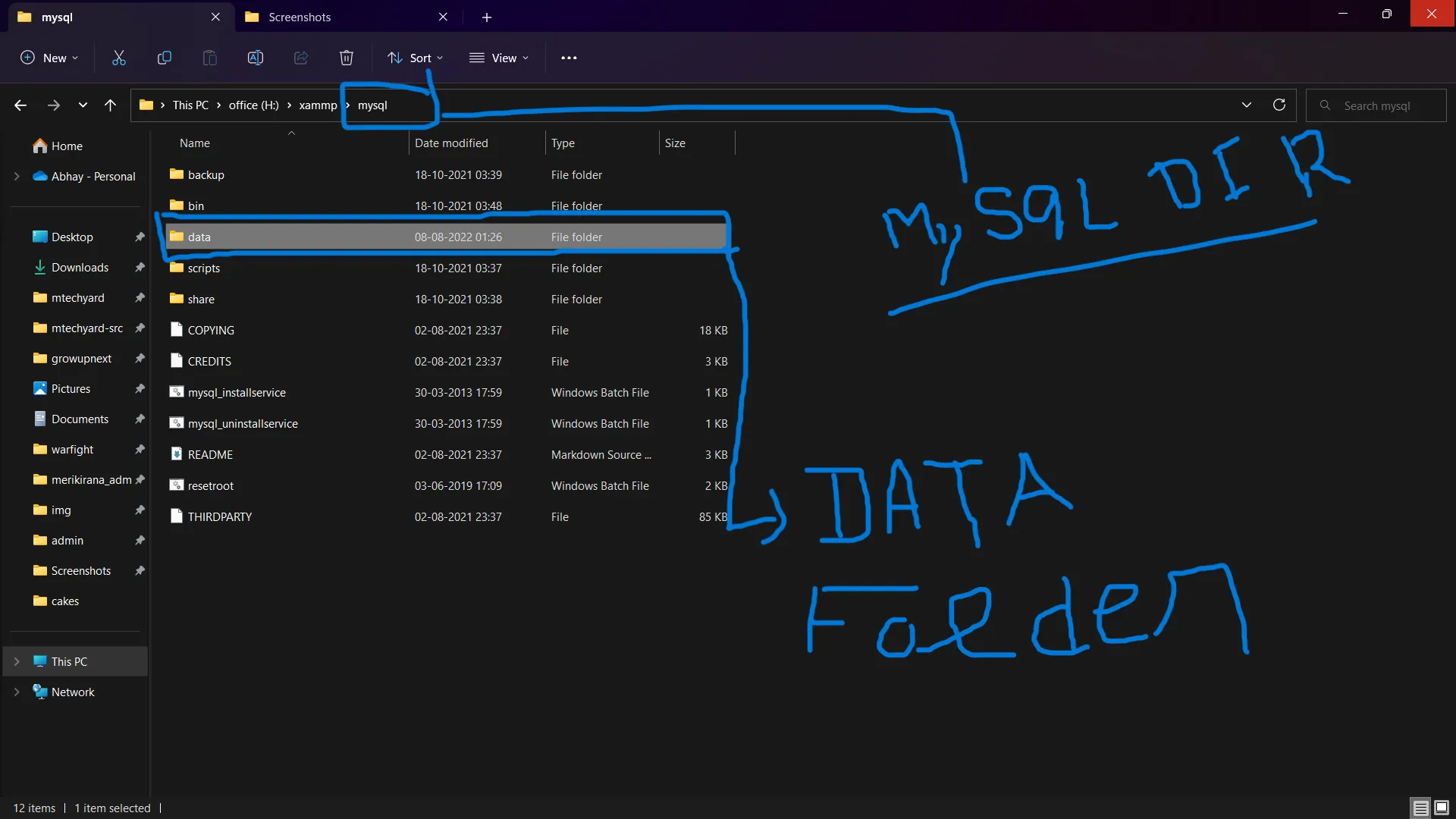The width and height of the screenshot is (1456, 819).
Task: Navigate back with the Back arrow
Action: [20, 105]
